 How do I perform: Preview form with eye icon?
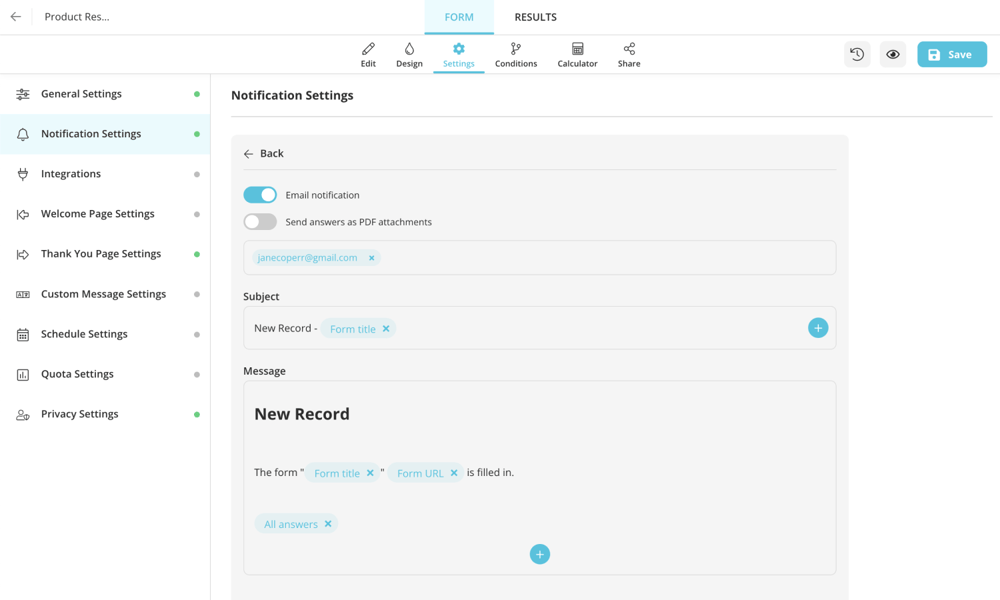[893, 55]
